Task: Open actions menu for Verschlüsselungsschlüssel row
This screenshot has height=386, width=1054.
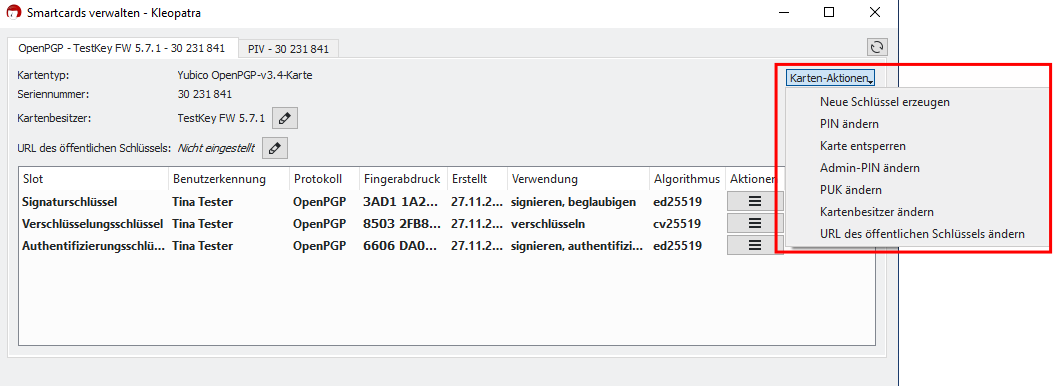Action: (754, 224)
